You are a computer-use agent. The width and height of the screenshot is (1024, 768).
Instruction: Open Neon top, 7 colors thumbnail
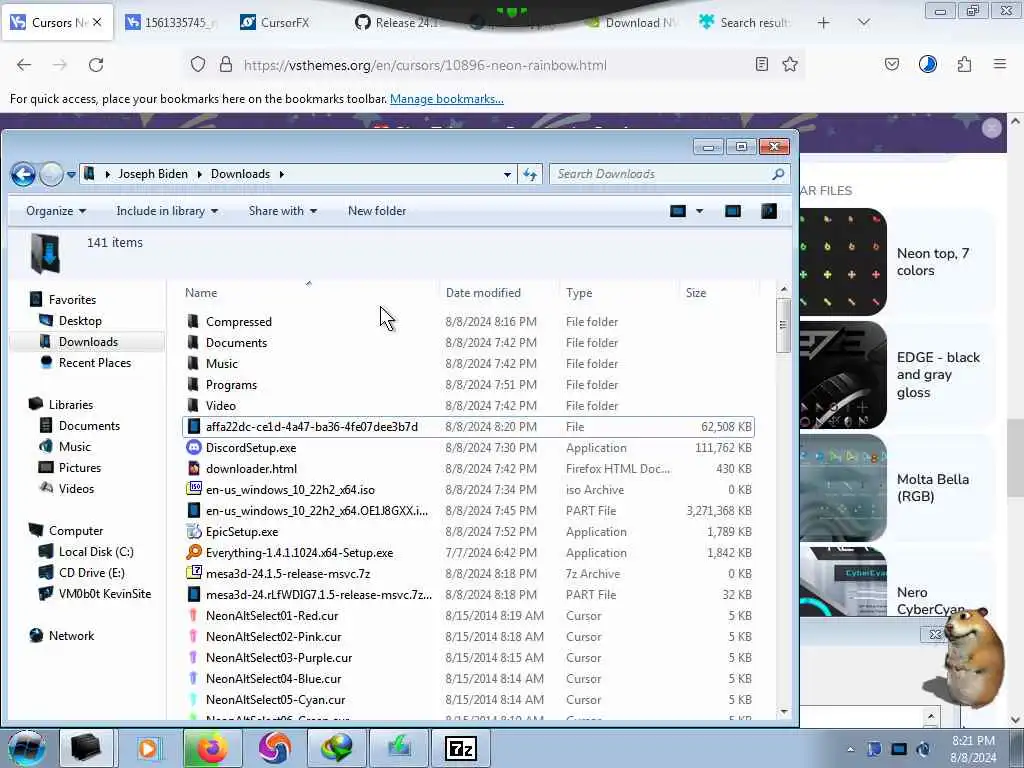(842, 262)
